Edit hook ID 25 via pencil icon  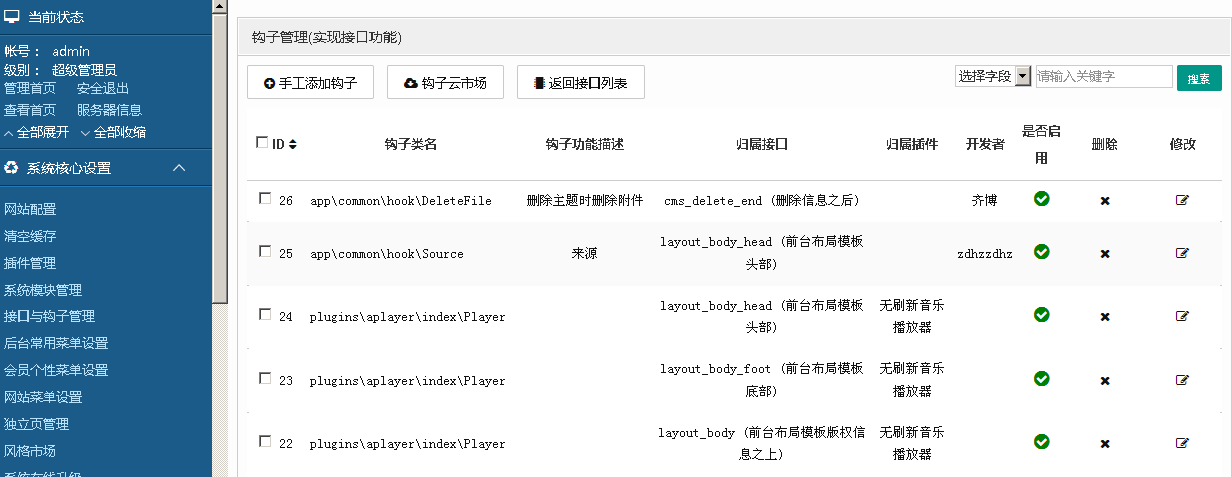coord(1183,253)
